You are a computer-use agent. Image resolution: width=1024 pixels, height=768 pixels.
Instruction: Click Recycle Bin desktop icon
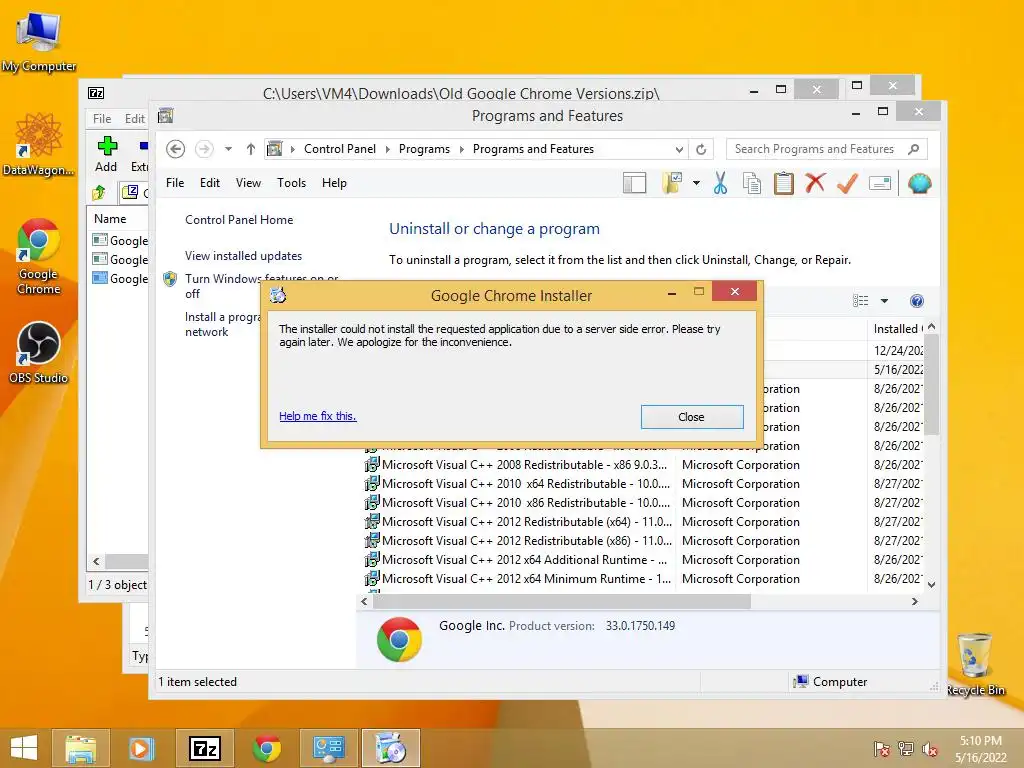(x=975, y=665)
